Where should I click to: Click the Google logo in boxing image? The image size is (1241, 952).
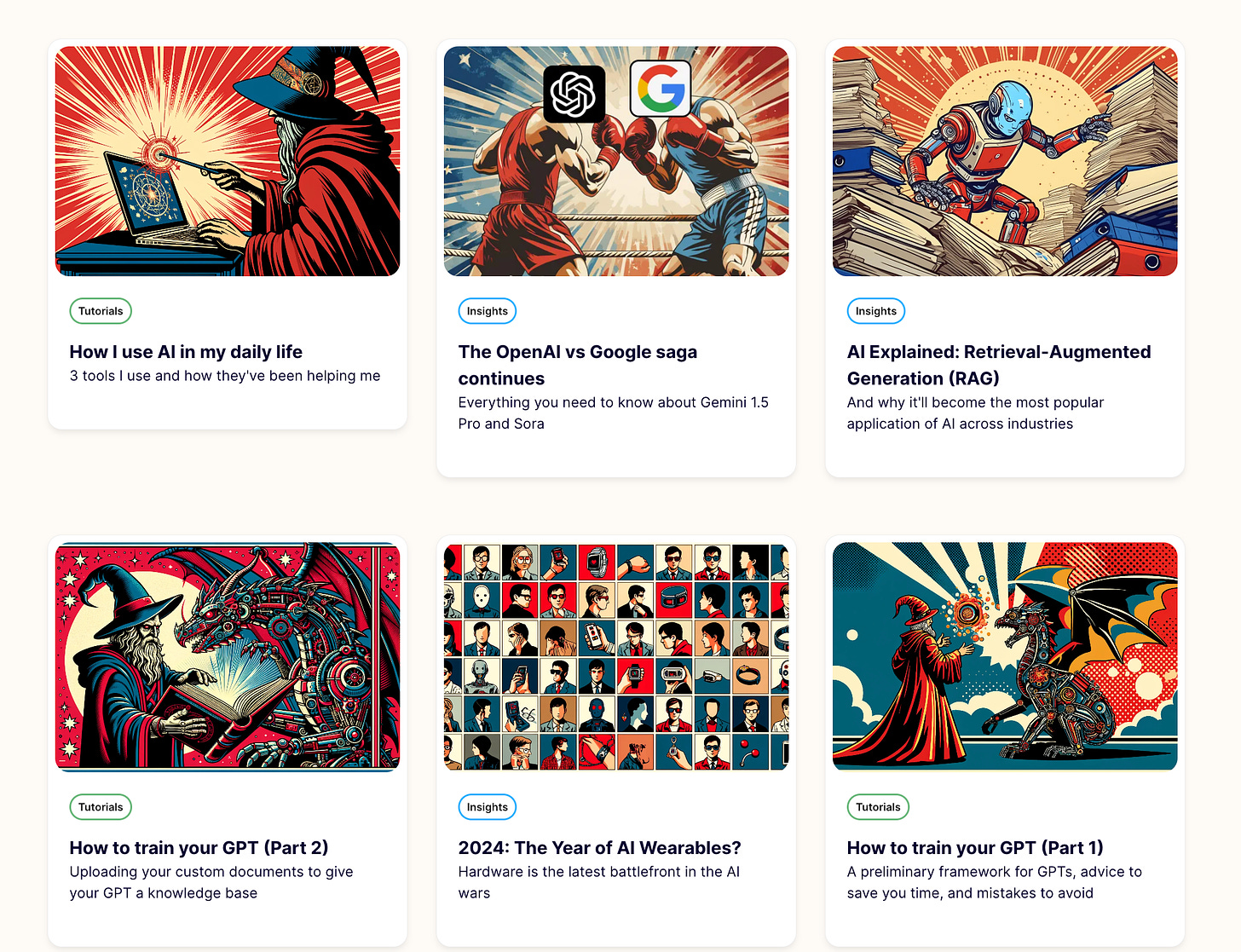tap(661, 89)
